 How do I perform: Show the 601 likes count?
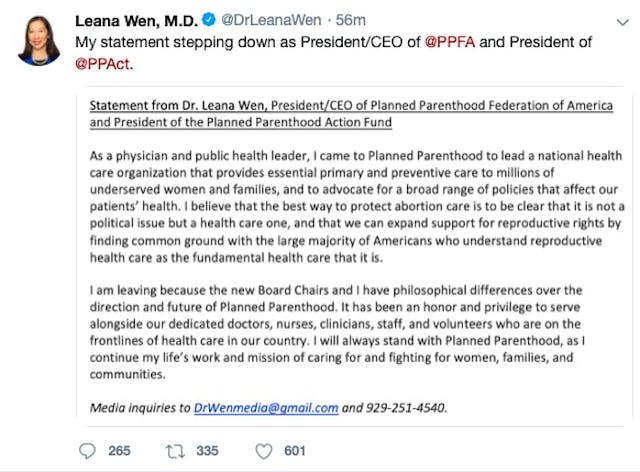294,451
